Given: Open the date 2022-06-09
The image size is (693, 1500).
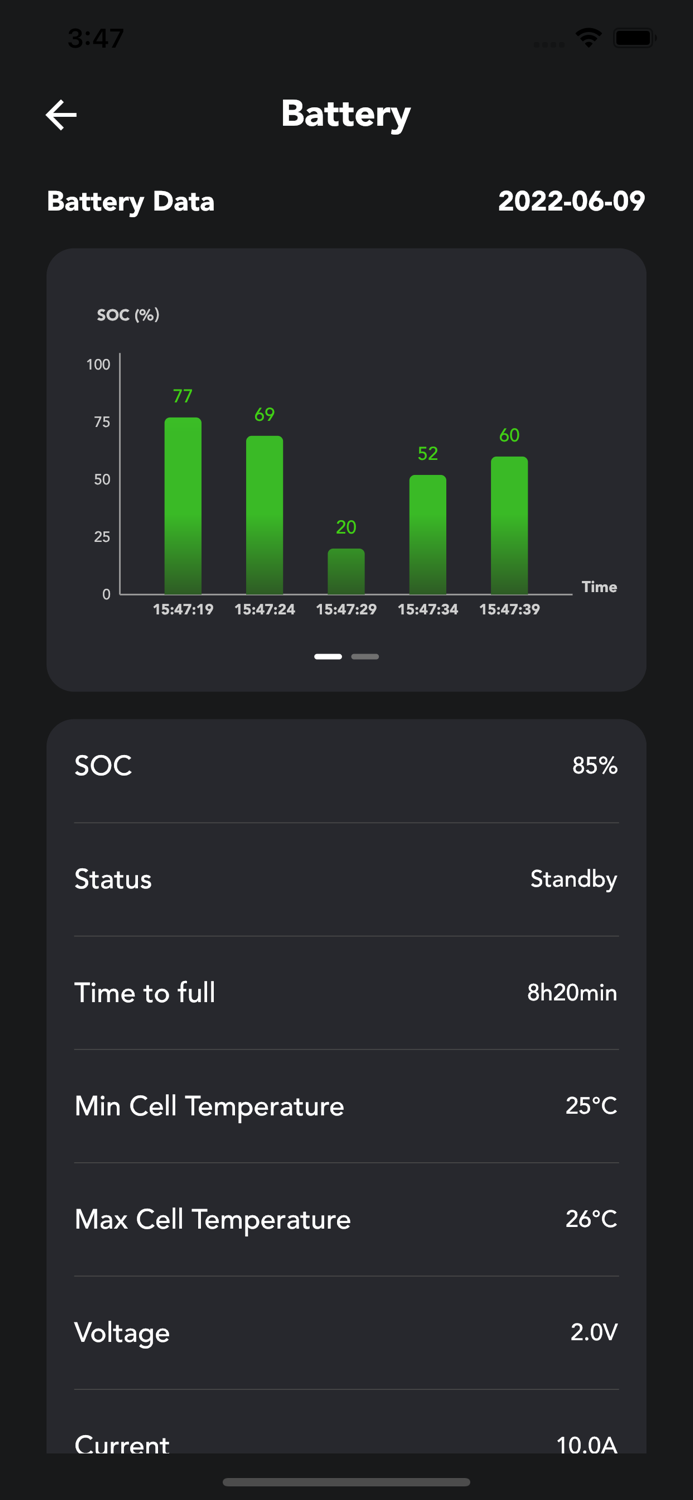Looking at the screenshot, I should point(572,201).
